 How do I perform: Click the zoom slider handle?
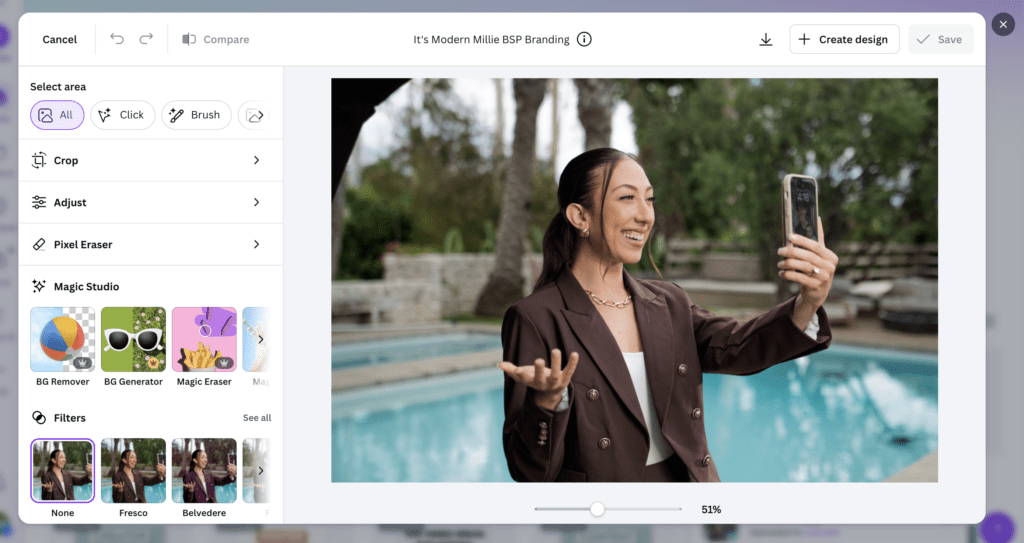pos(597,509)
